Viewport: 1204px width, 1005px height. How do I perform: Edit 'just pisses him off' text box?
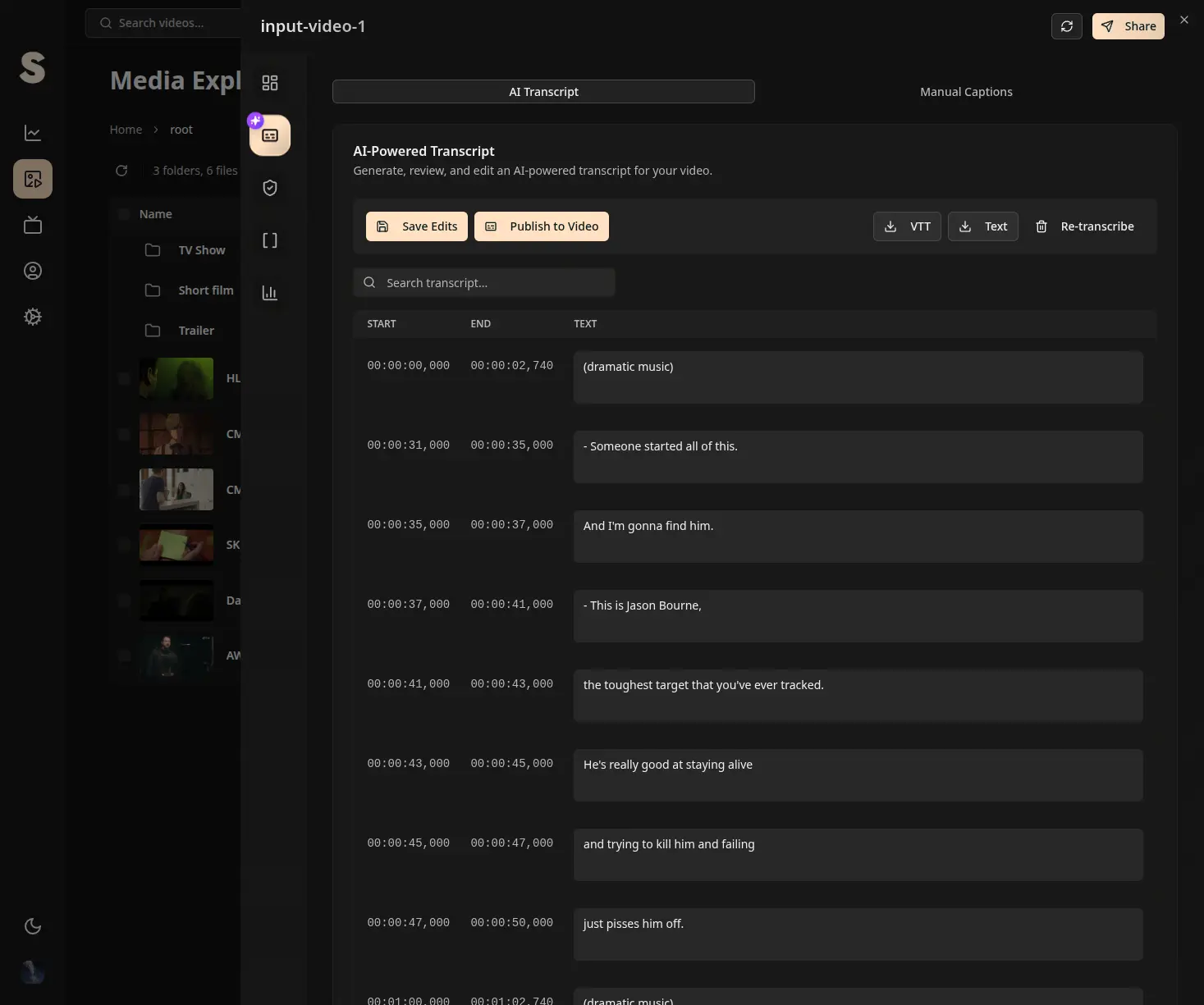coord(858,934)
